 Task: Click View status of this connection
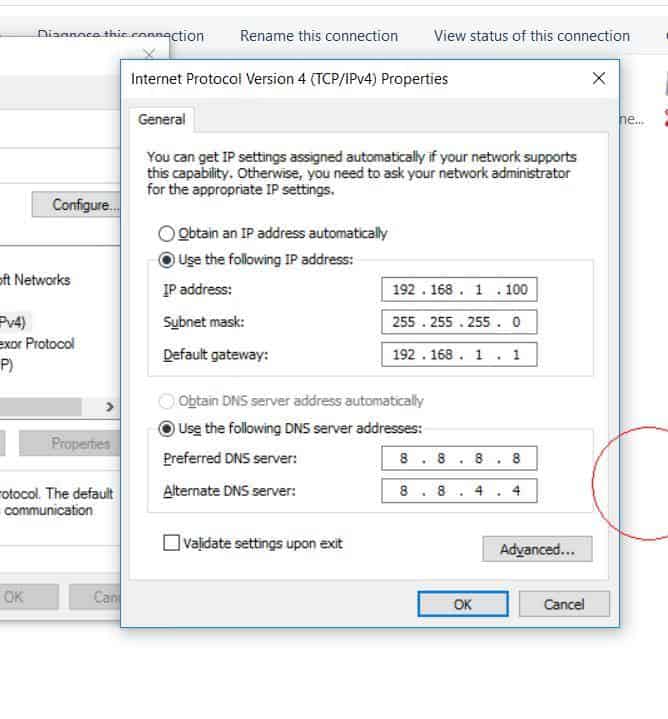531,36
